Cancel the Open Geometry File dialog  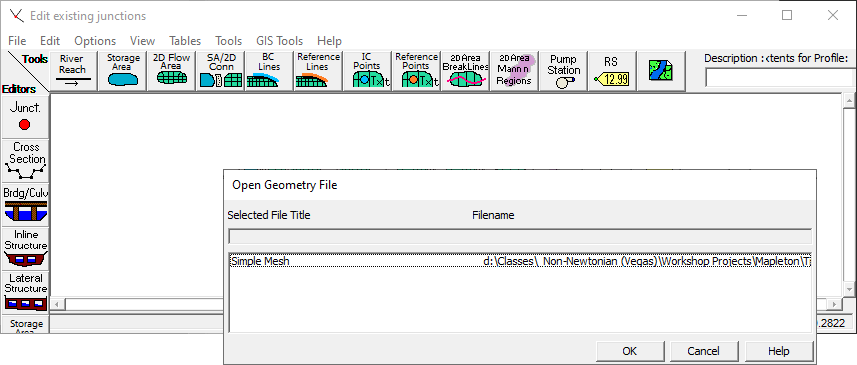tap(704, 351)
